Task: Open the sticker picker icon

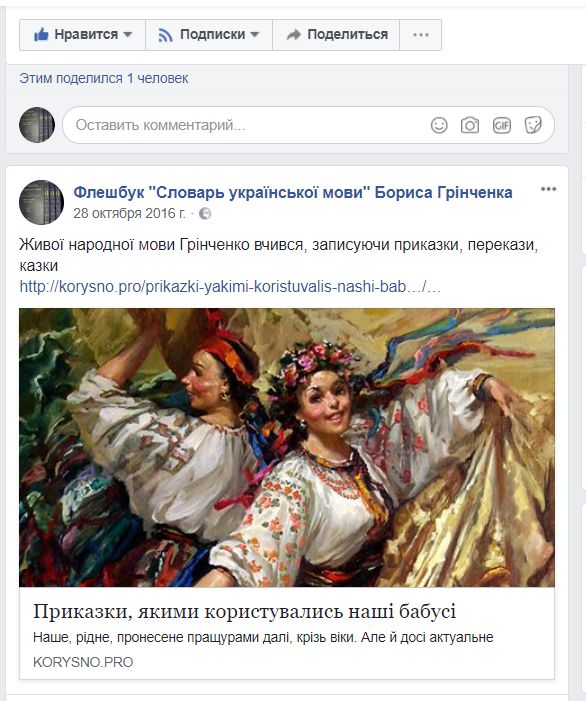Action: pos(533,125)
